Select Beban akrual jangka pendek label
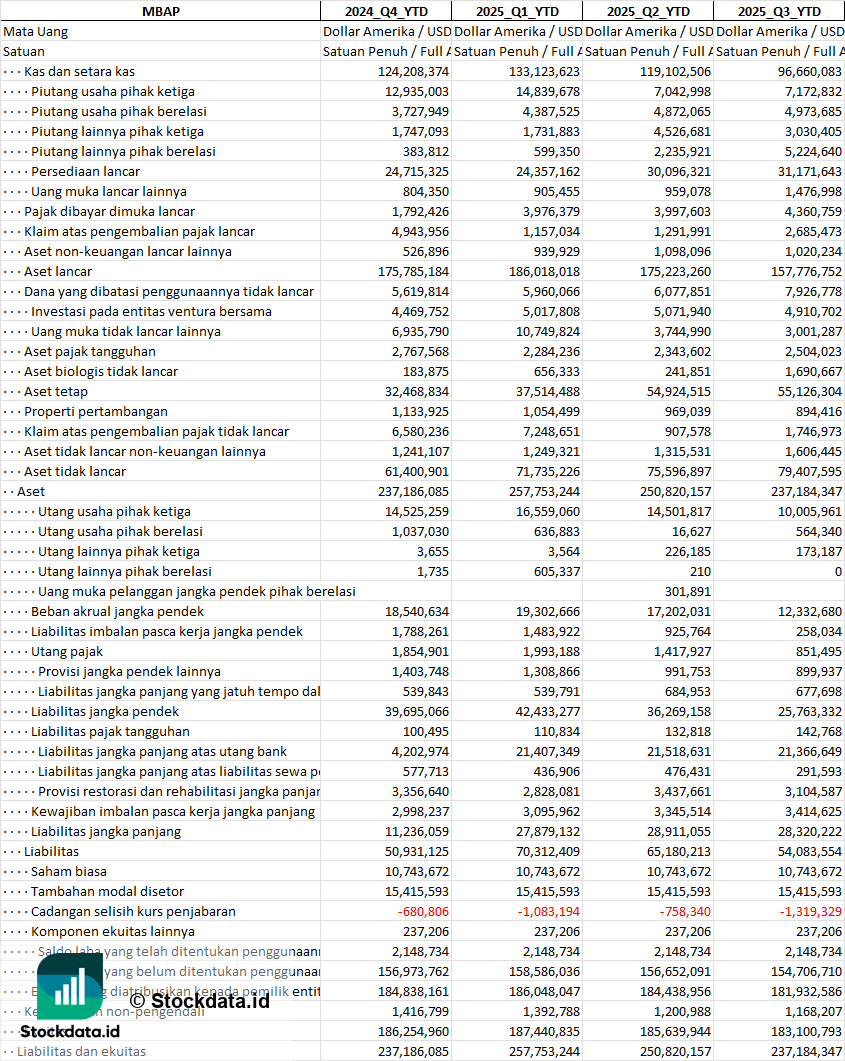Screen dimensions: 845x1061 pyautogui.click(x=117, y=612)
